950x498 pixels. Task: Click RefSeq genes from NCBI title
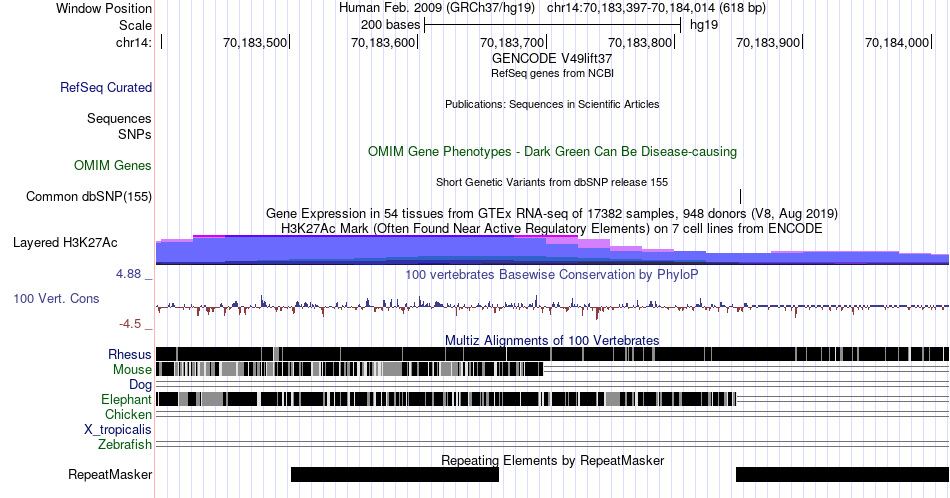552,73
